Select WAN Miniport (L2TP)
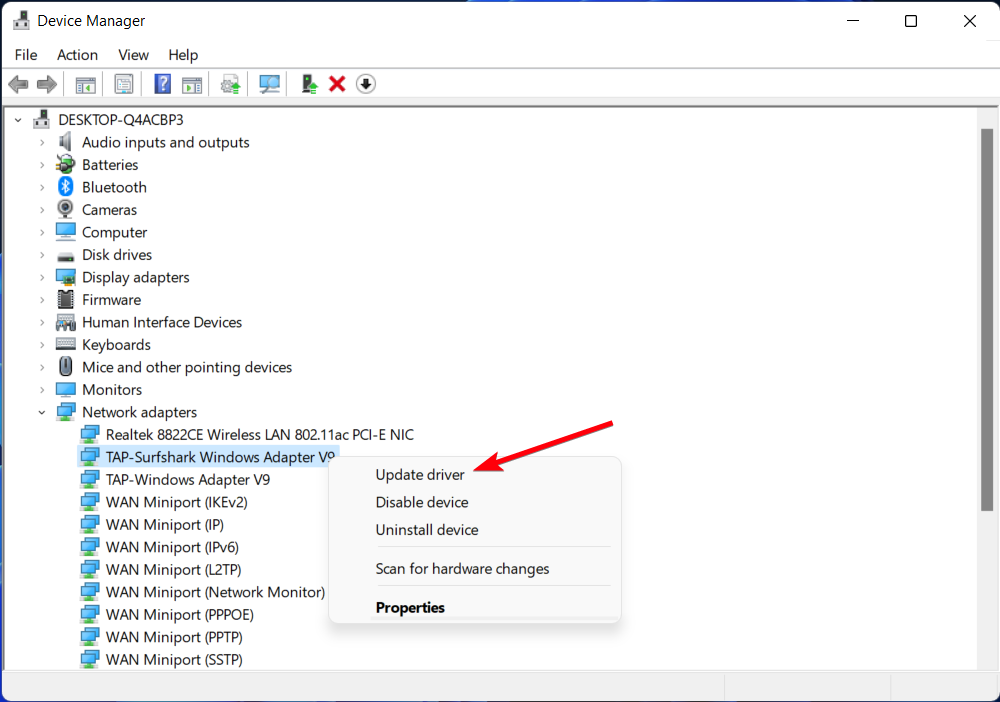Image resolution: width=1000 pixels, height=702 pixels. (x=173, y=569)
